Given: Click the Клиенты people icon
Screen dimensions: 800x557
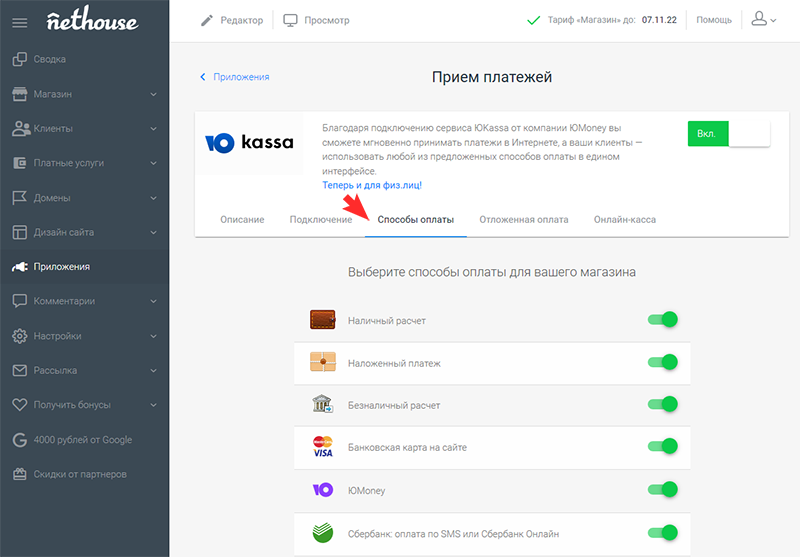Looking at the screenshot, I should tap(21, 129).
